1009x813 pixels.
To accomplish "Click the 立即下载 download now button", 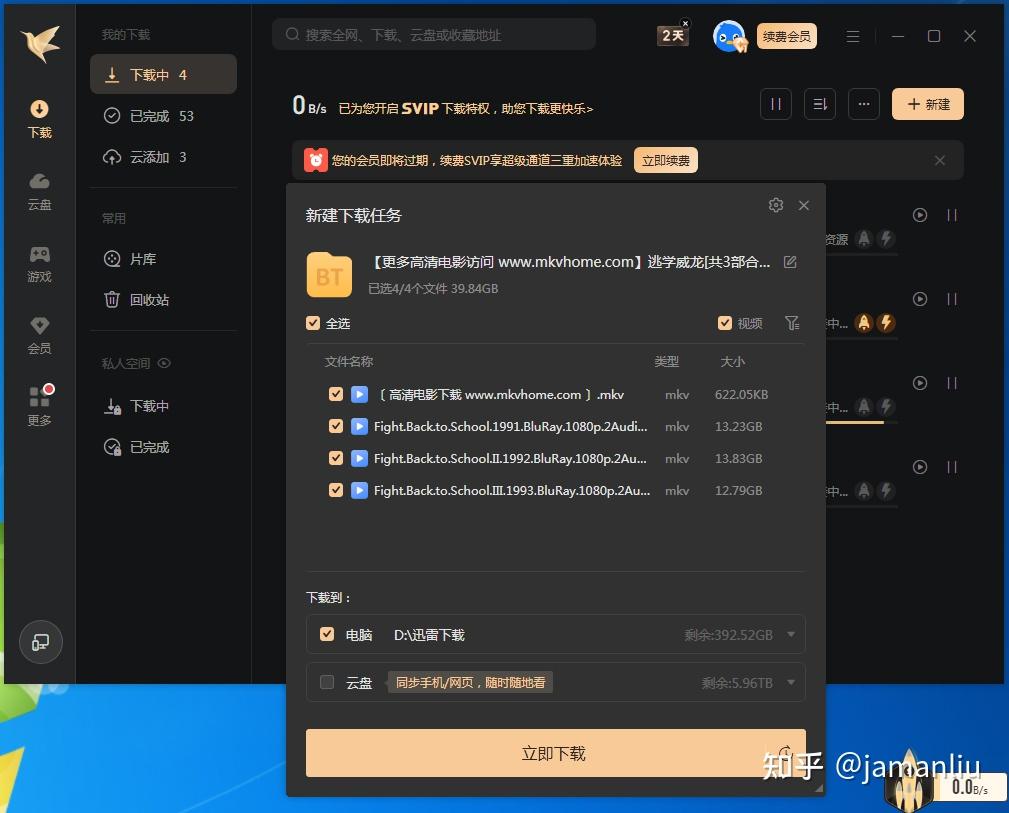I will coord(553,753).
